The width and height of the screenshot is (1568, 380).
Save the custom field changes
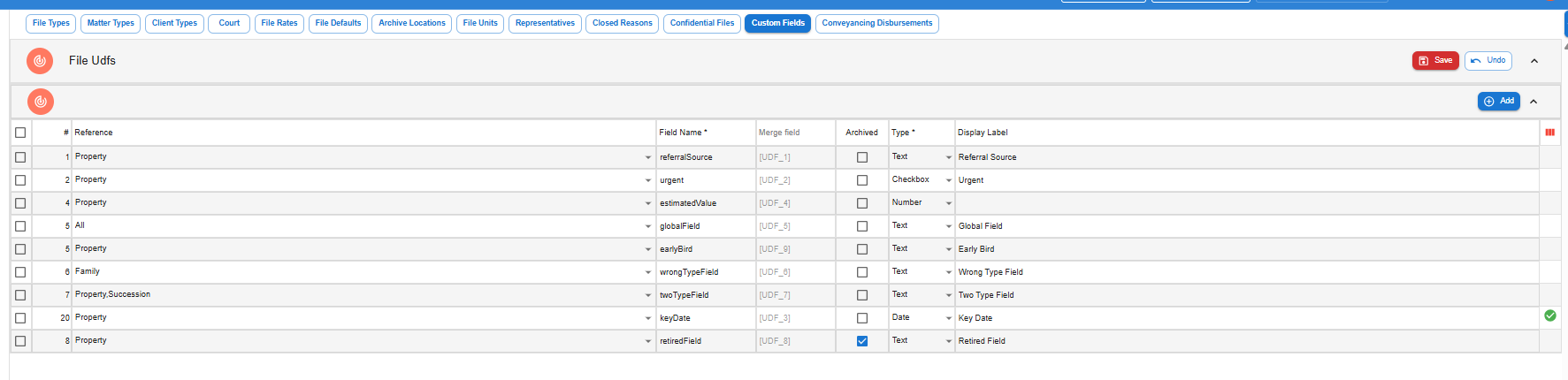tap(1435, 60)
